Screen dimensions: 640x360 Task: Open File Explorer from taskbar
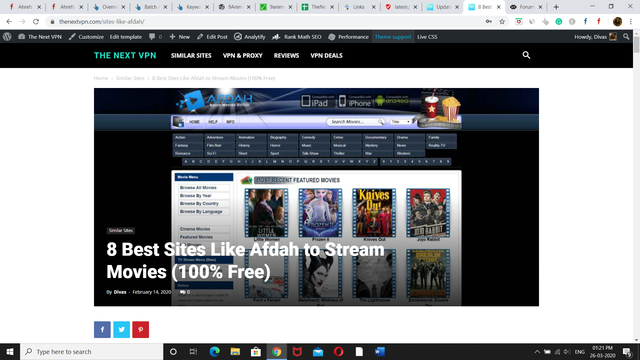(235, 351)
